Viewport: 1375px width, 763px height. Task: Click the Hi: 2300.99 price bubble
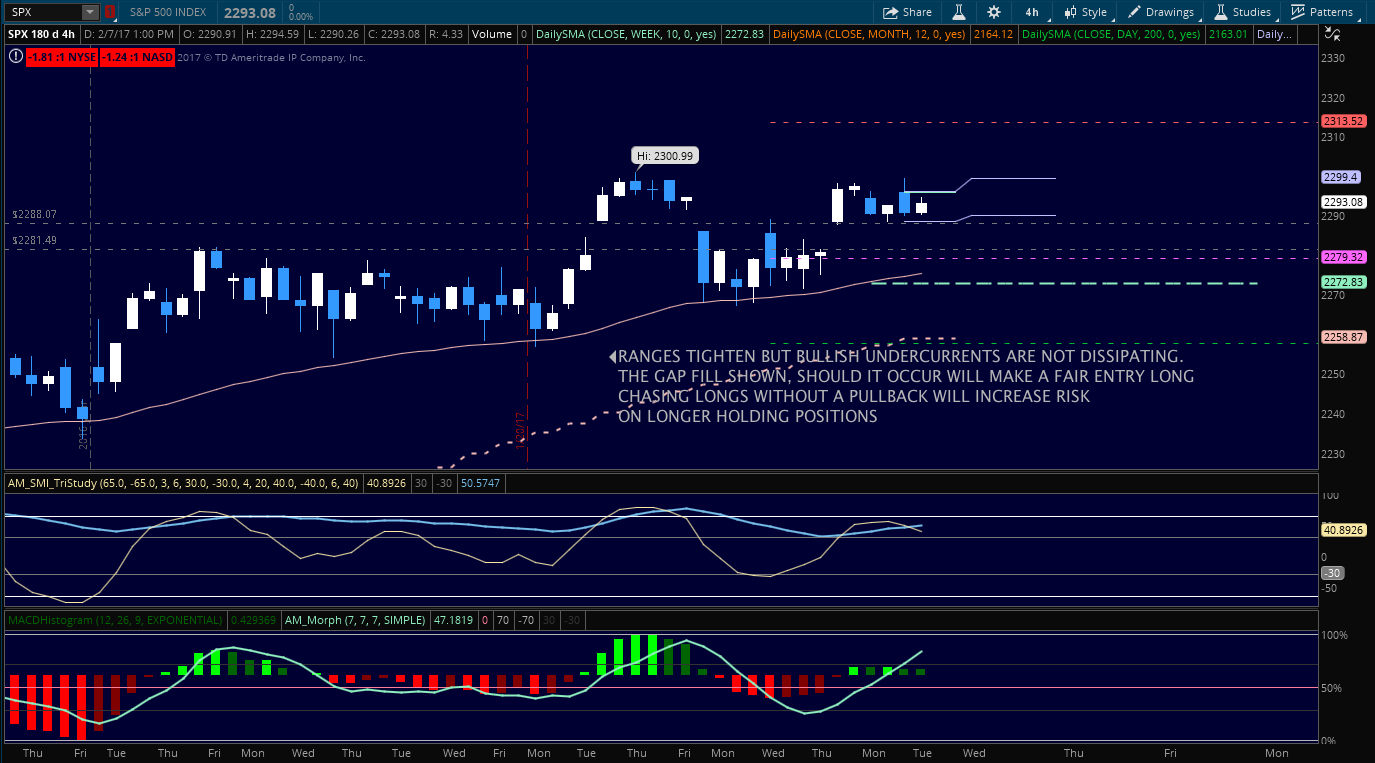(664, 155)
